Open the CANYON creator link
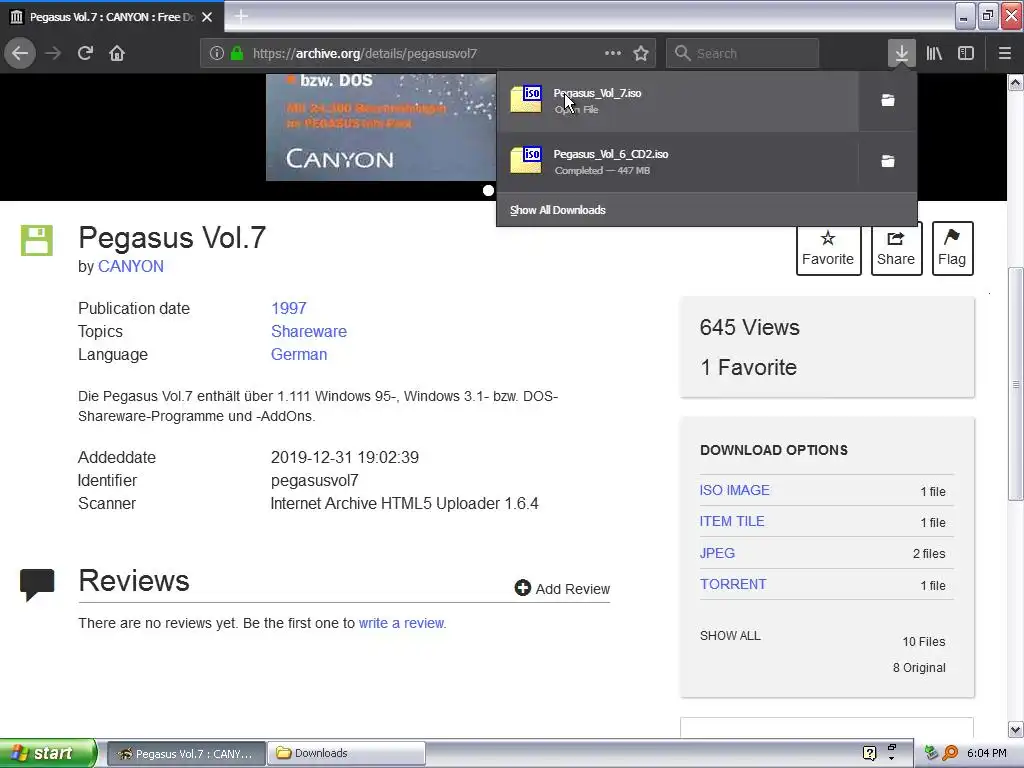The image size is (1024, 768). point(131,266)
